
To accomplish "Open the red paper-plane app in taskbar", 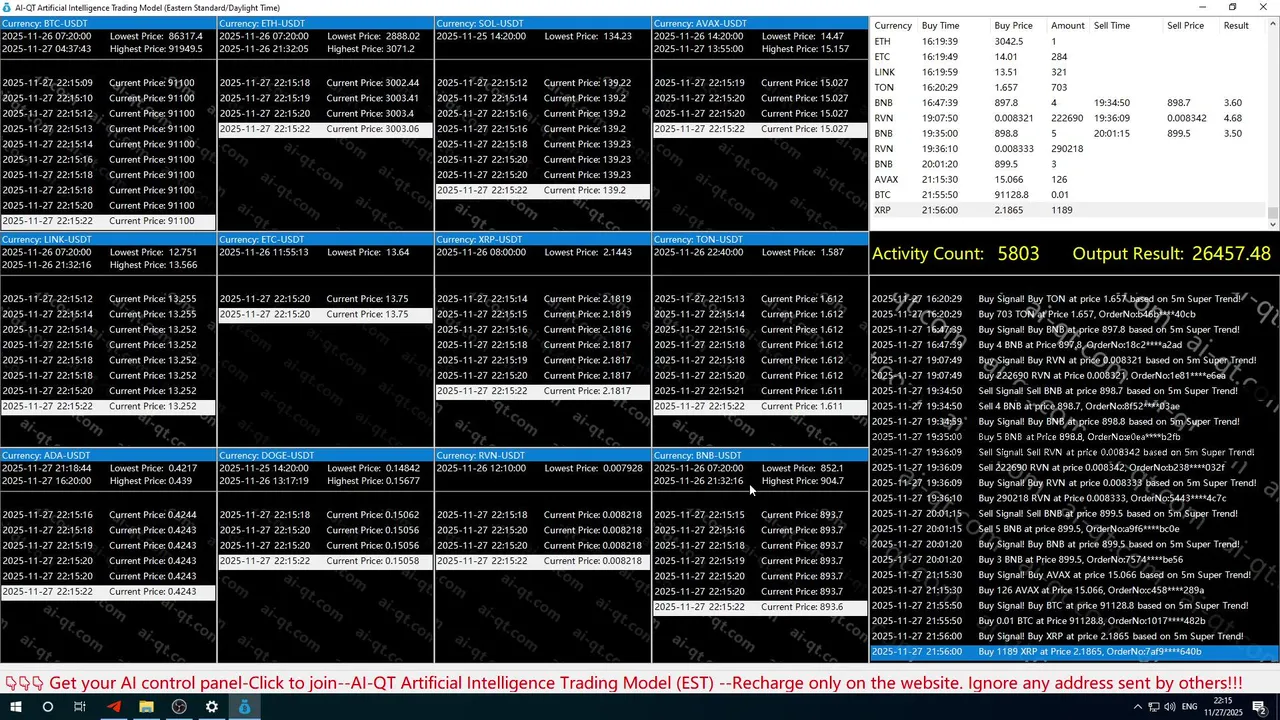I will pos(113,707).
